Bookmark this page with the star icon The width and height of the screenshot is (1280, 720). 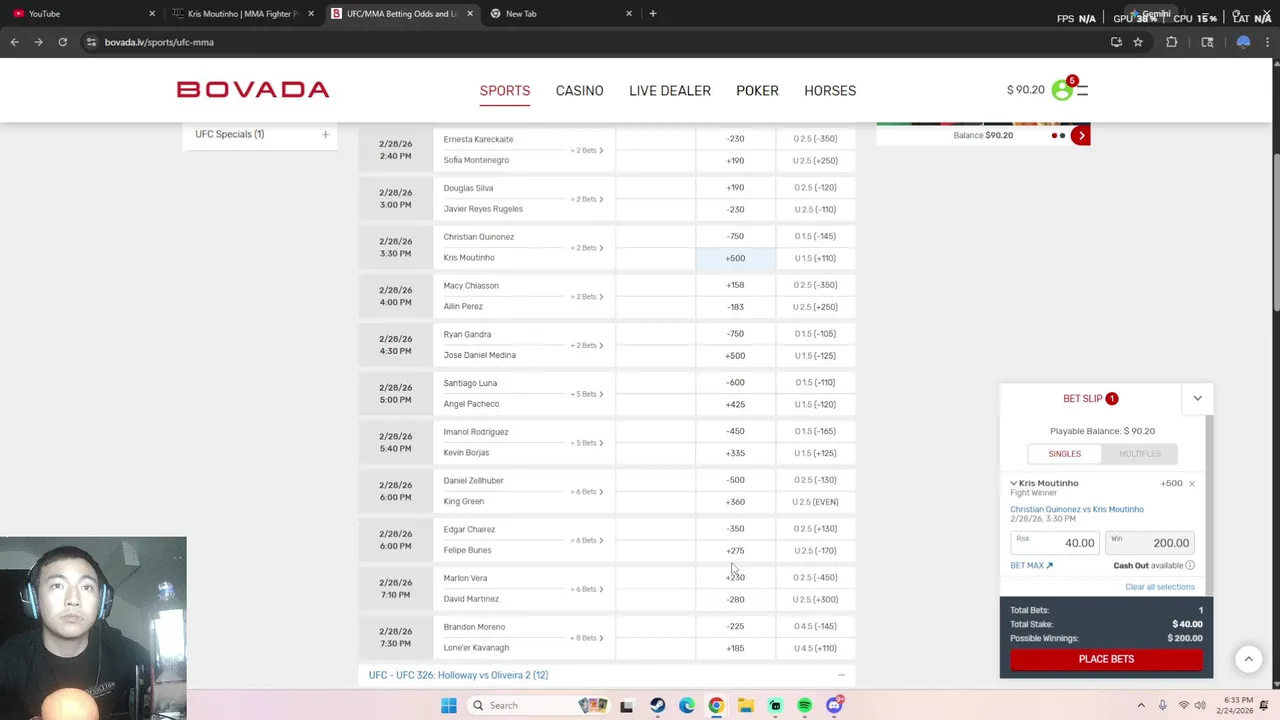coord(1138,42)
